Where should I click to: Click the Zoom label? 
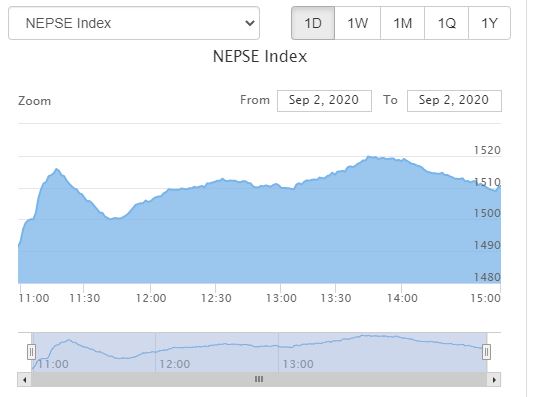pos(34,101)
